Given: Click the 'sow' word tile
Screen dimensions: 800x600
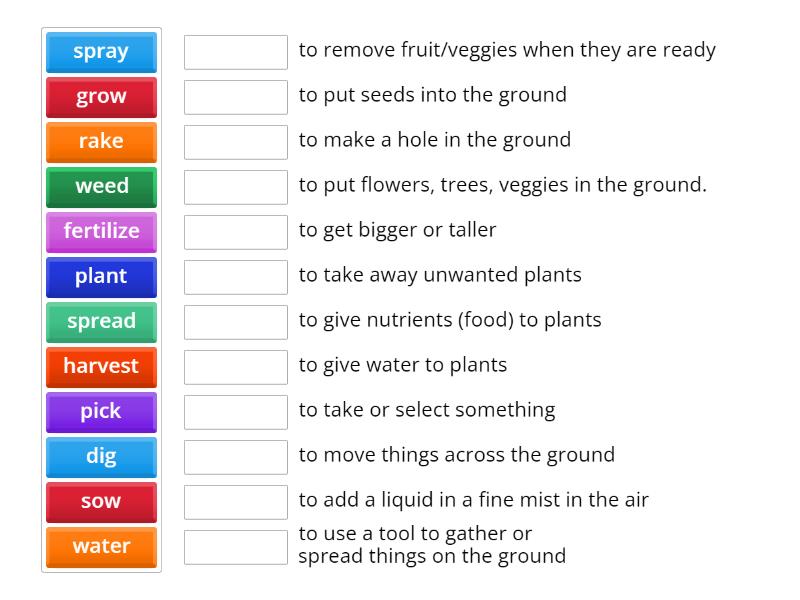Looking at the screenshot, I should (x=100, y=502).
